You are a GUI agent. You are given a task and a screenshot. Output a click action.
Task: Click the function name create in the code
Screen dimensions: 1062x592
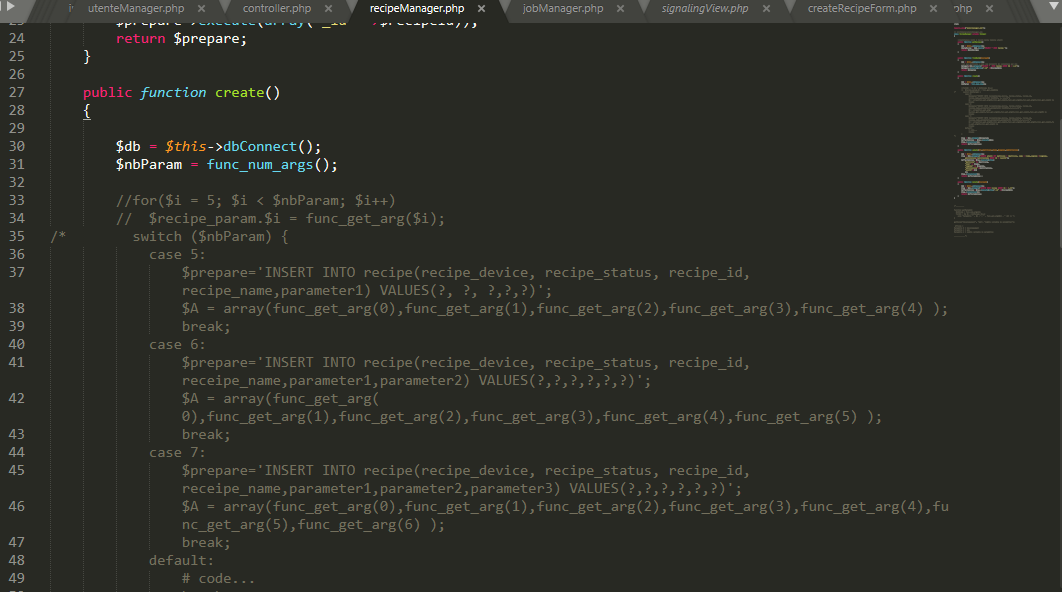point(240,91)
